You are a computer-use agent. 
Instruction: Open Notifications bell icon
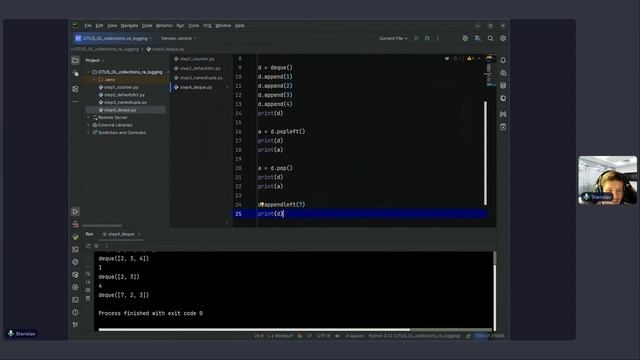coord(503,60)
